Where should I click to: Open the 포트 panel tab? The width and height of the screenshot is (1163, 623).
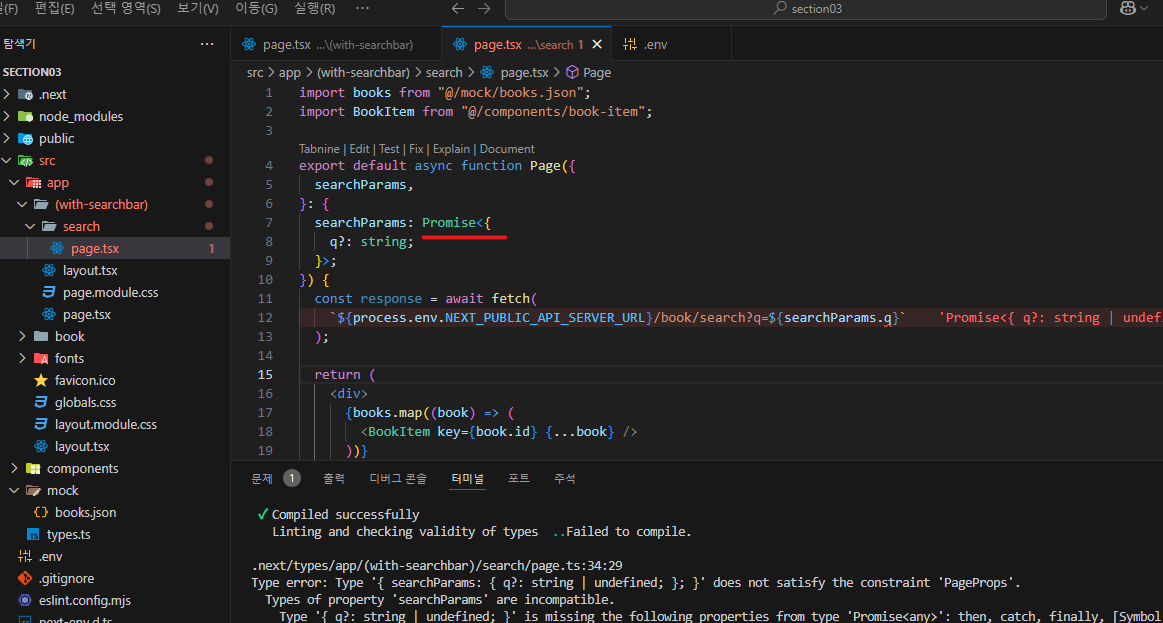tap(518, 478)
